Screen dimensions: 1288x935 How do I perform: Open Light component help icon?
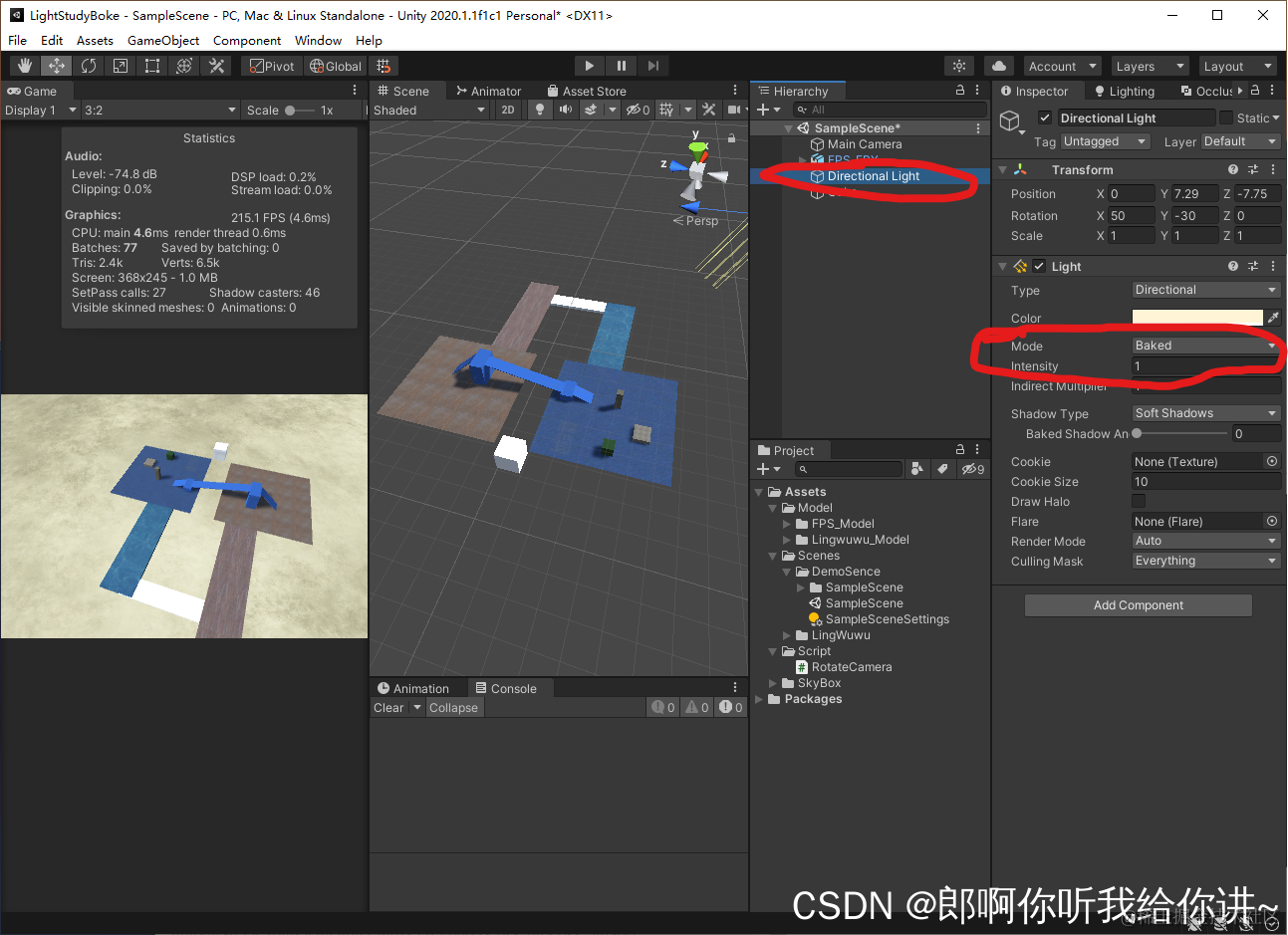tap(1233, 266)
